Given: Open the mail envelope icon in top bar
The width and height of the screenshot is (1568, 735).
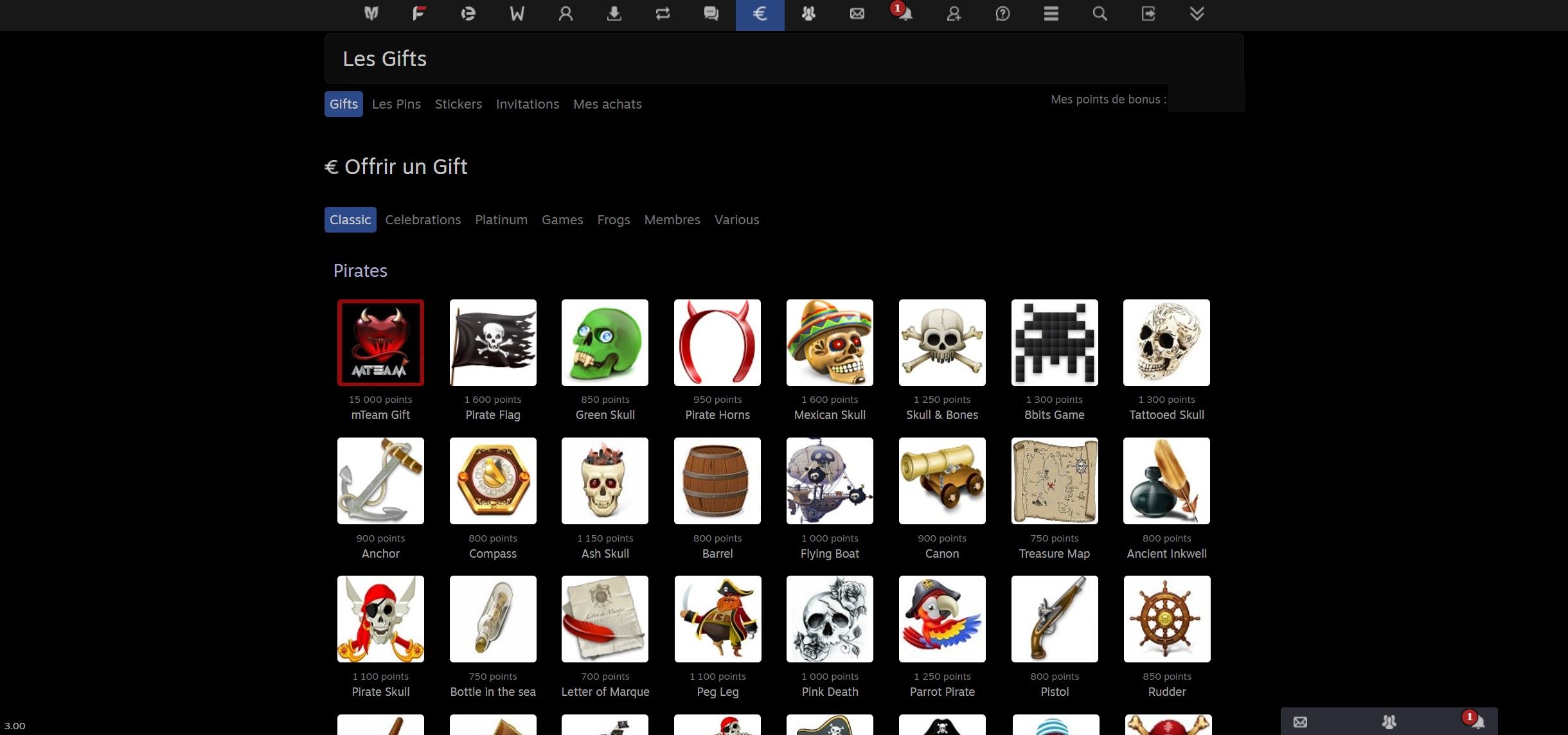Looking at the screenshot, I should 857,14.
